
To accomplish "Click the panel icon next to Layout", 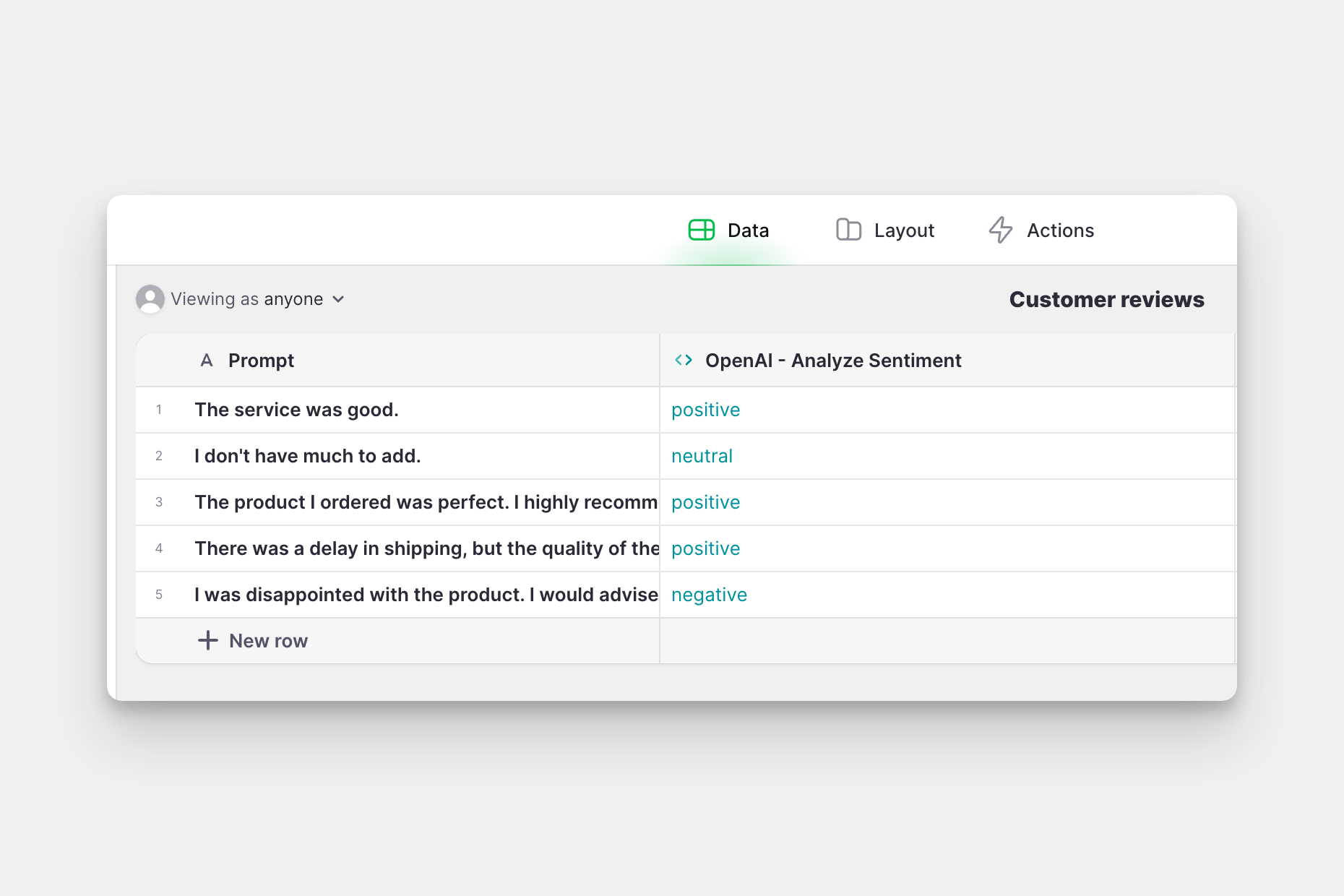I will pos(848,230).
